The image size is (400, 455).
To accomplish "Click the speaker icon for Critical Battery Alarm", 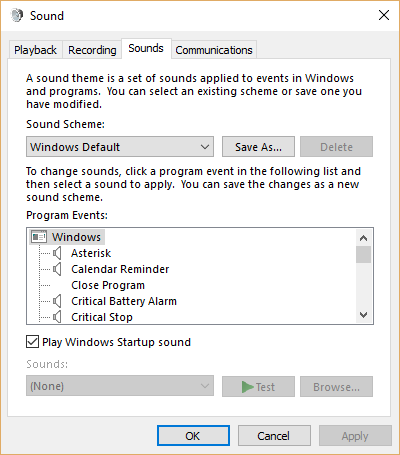I will point(57,301).
